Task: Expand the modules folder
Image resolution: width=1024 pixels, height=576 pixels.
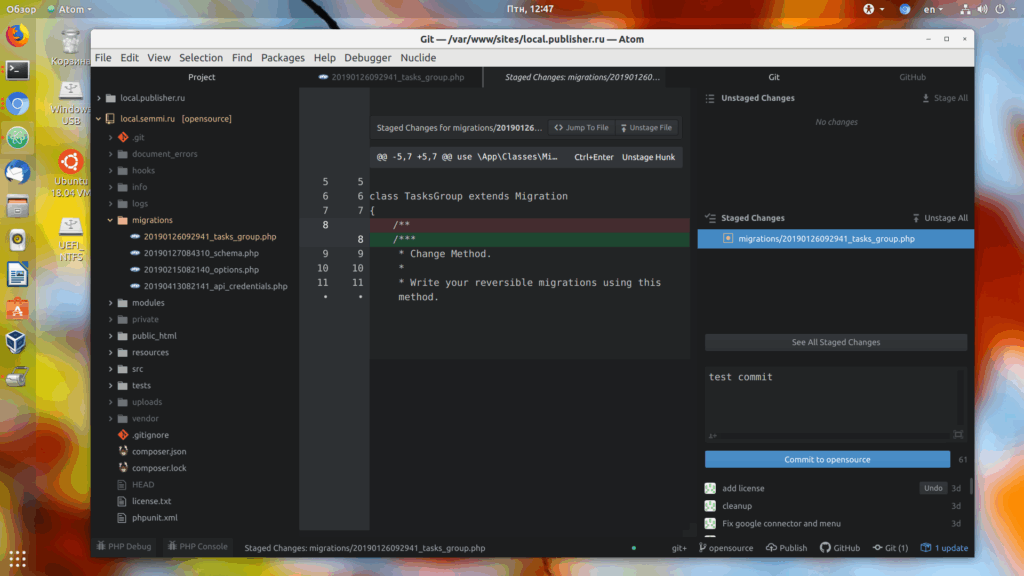Action: click(x=111, y=303)
